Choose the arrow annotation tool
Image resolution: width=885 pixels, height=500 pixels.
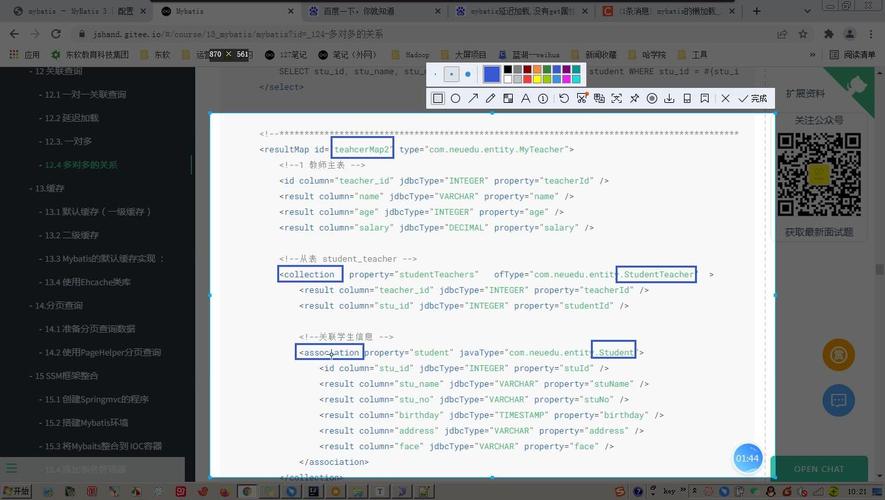pos(473,99)
